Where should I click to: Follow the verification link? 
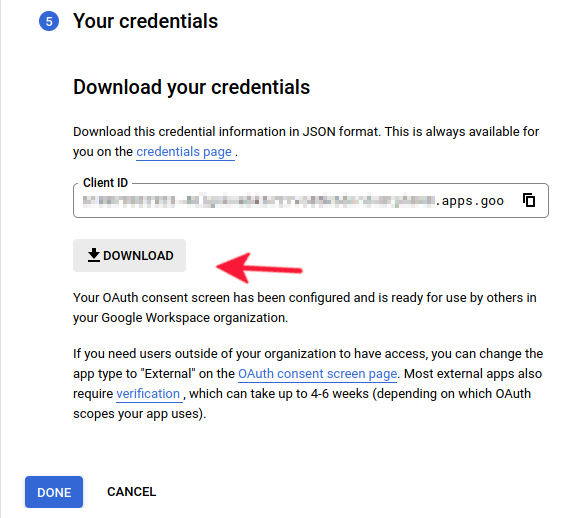click(x=149, y=394)
